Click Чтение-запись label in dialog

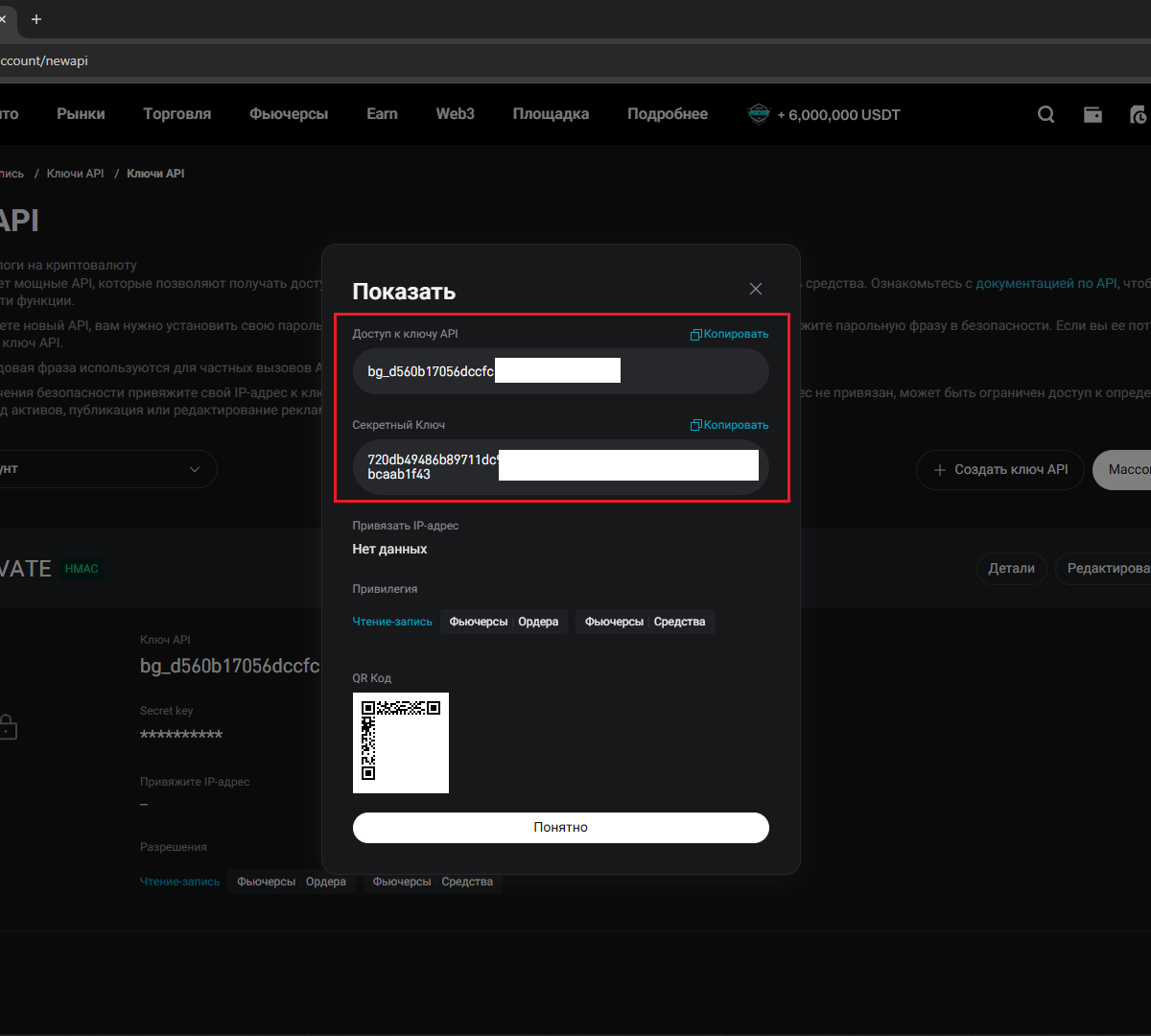click(x=392, y=622)
